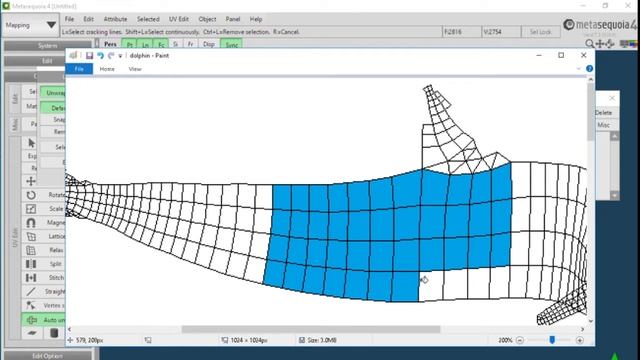Screen dimensions: 640x360
Task: Open the Object menu
Action: [x=207, y=19]
